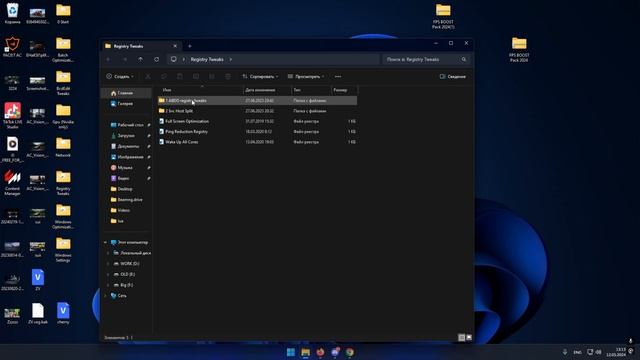The width and height of the screenshot is (640, 360).
Task: Open Windows Start button on taskbar
Action: [291, 352]
